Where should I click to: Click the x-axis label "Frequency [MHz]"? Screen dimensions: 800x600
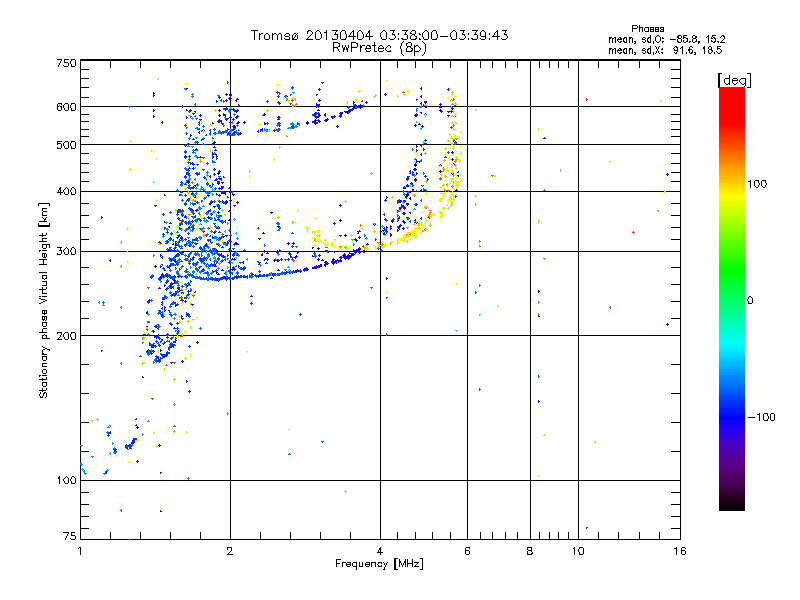point(379,564)
